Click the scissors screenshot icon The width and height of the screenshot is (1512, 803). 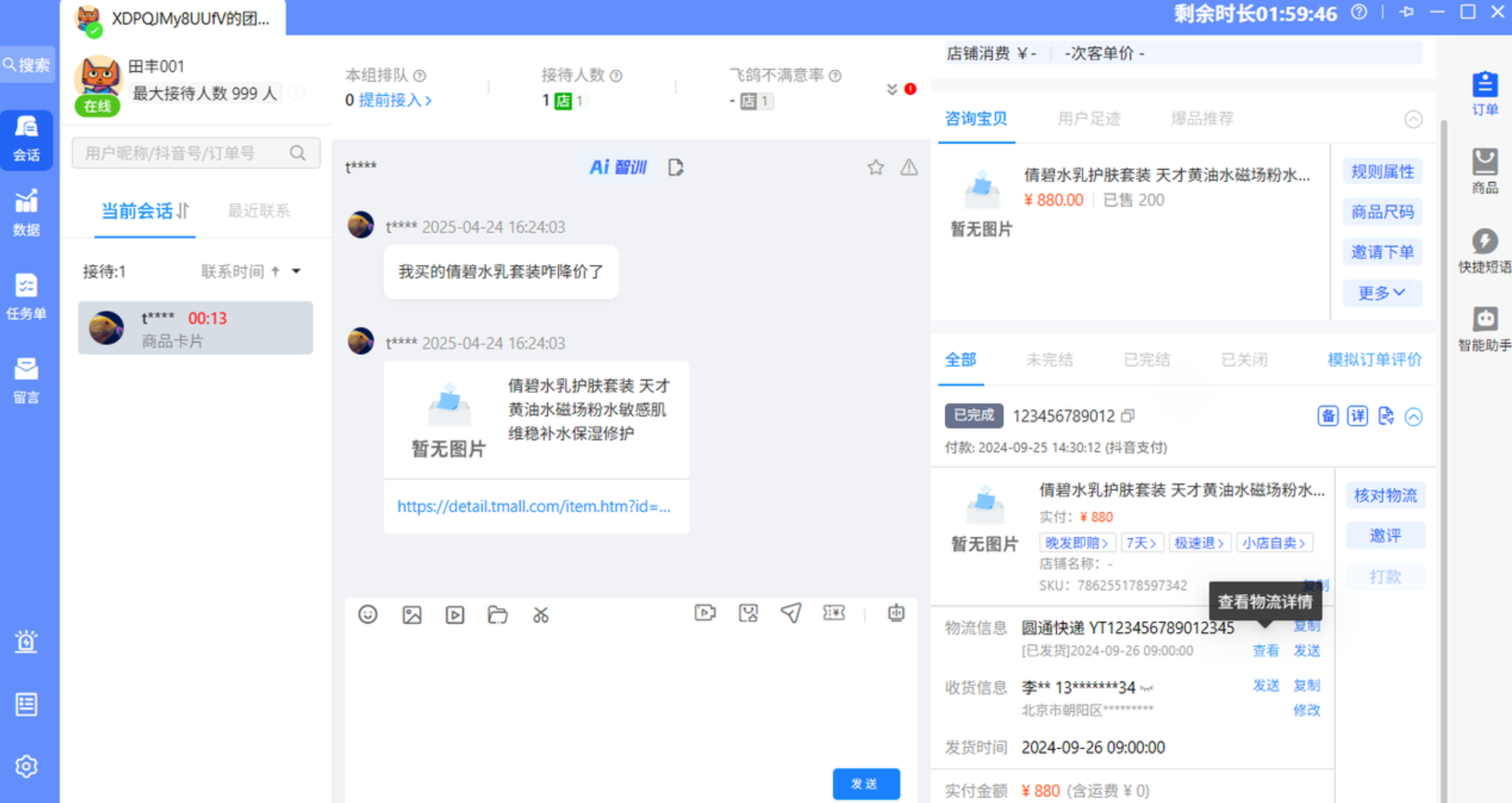click(541, 615)
